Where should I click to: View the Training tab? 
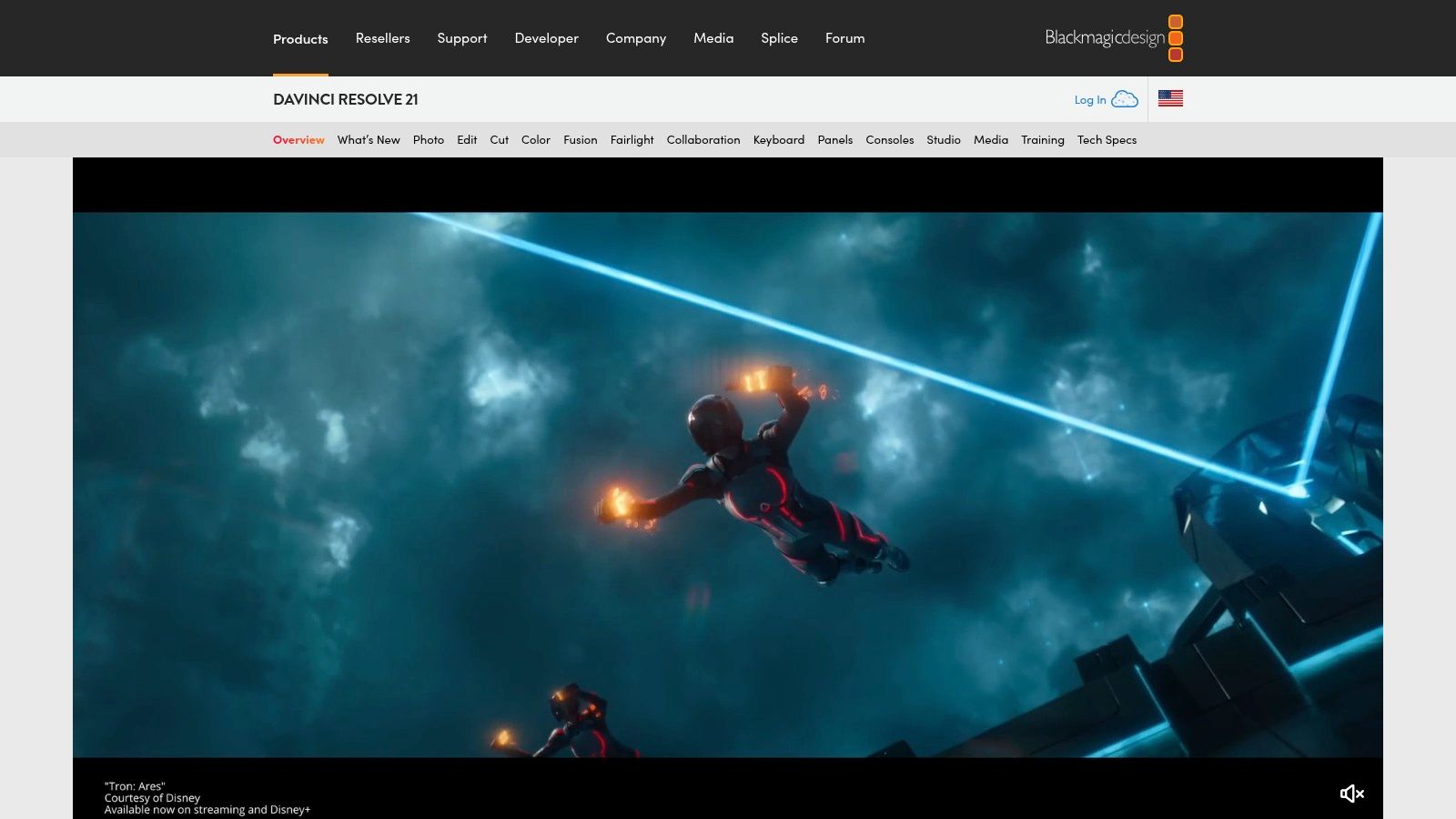(x=1043, y=140)
